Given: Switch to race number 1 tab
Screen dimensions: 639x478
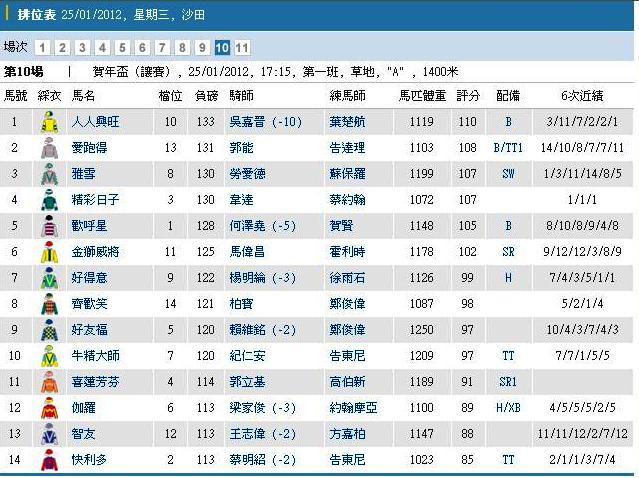Looking at the screenshot, I should tap(42, 47).
